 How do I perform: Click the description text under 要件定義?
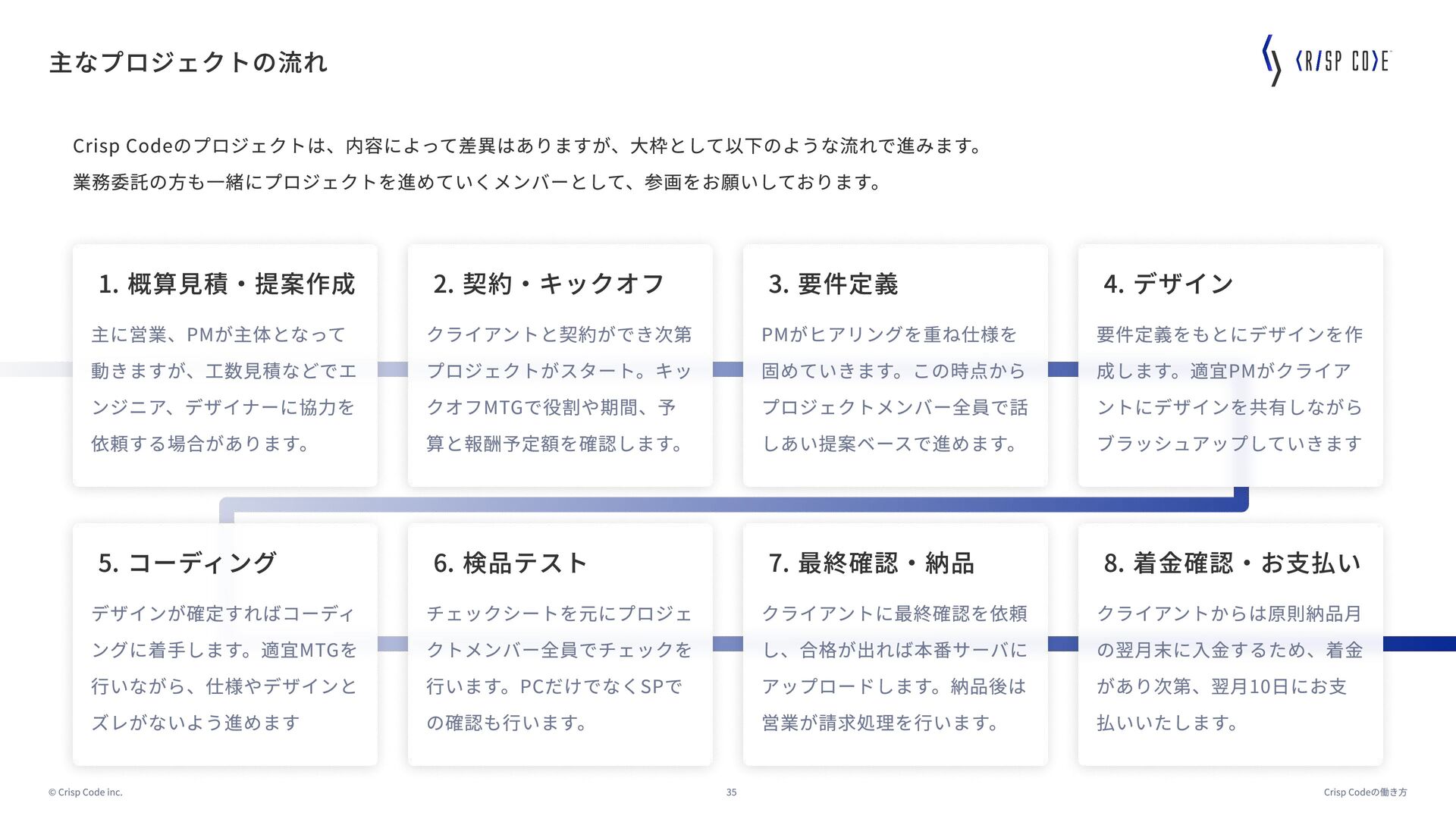[895, 389]
